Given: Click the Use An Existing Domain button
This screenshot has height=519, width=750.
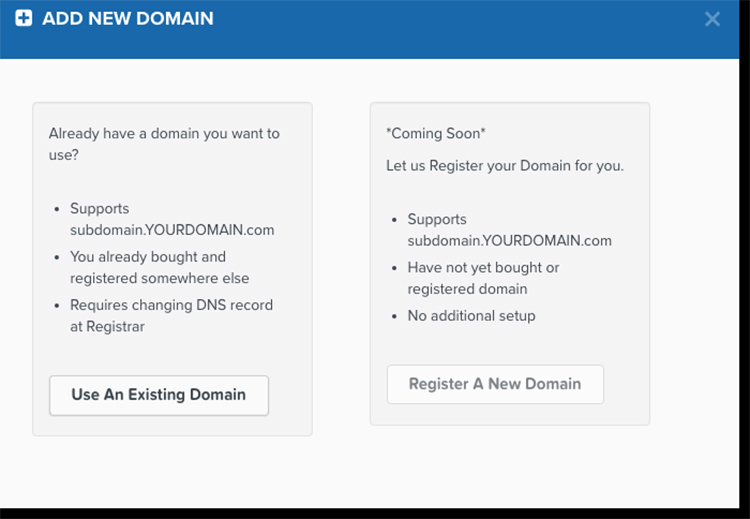Looking at the screenshot, I should click(159, 395).
